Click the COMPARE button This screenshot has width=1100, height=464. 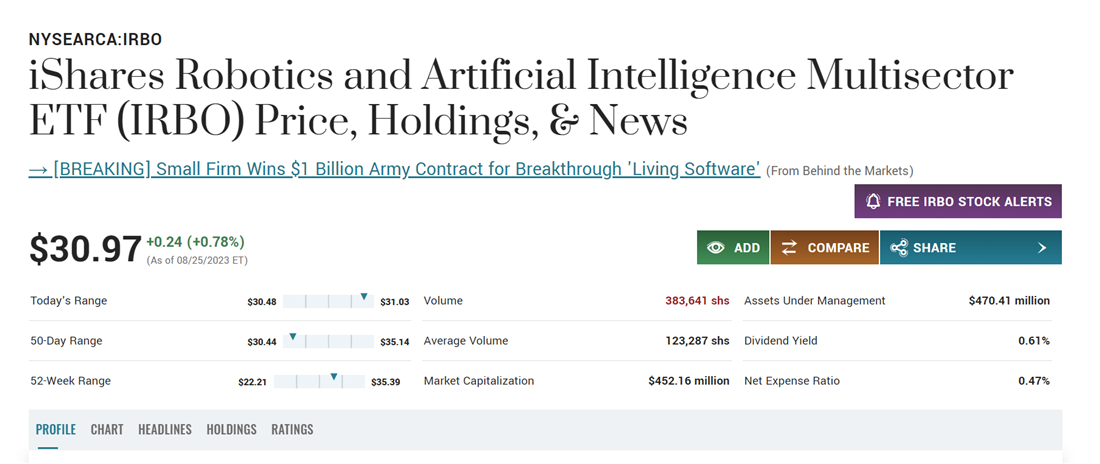(837, 248)
